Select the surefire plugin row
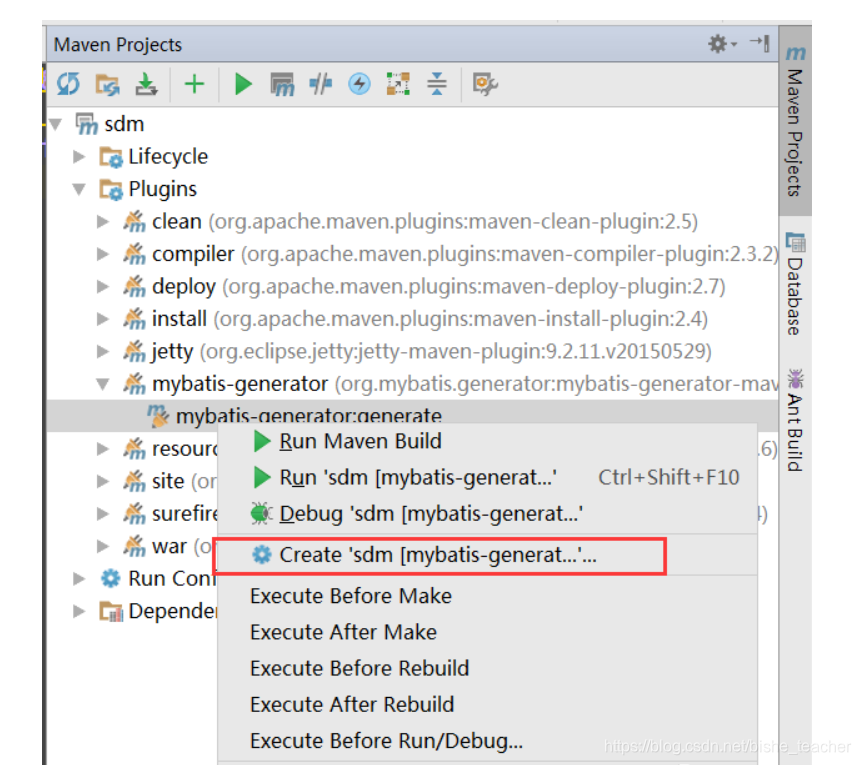Screen dimensions: 861x765 132,513
